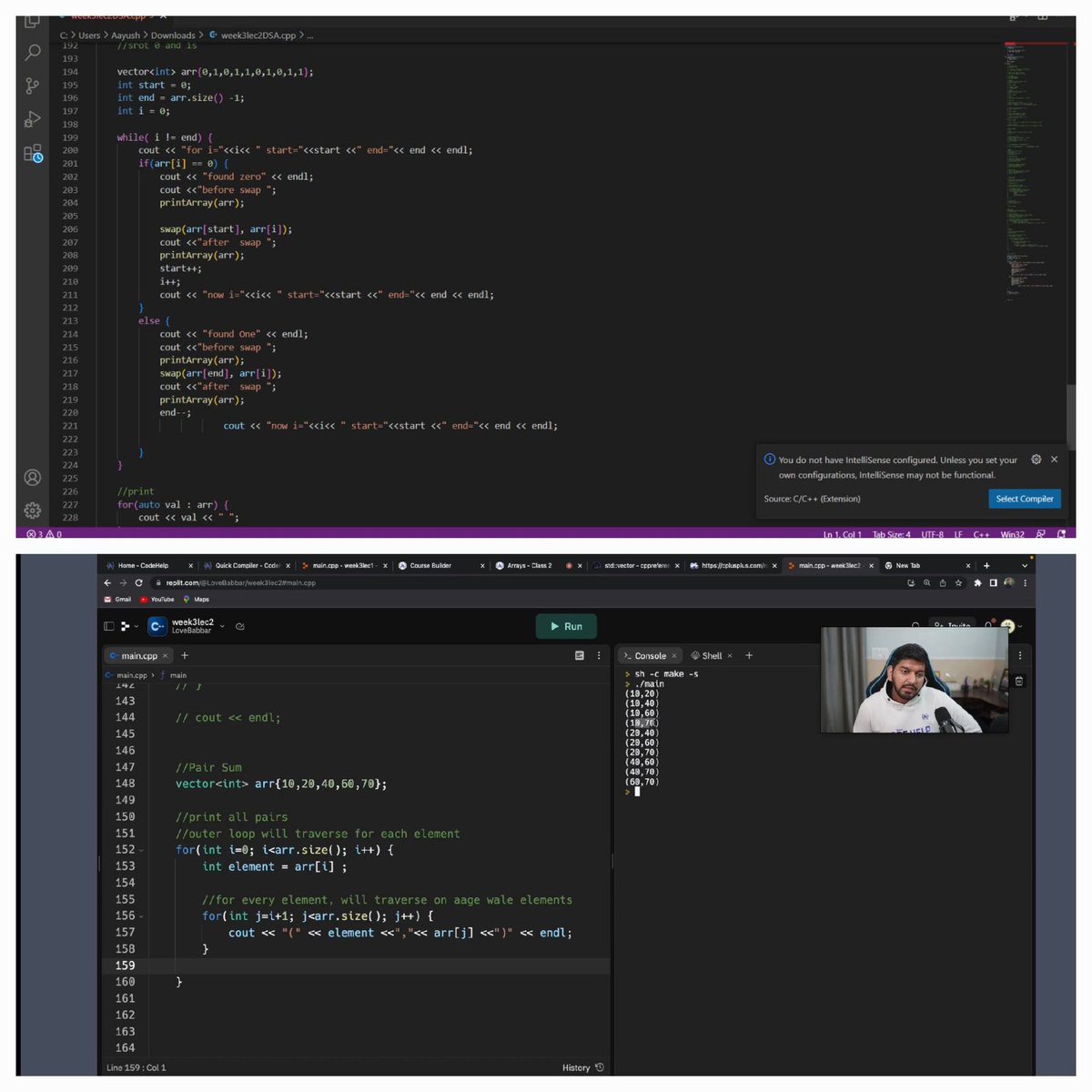Image resolution: width=1092 pixels, height=1092 pixels.
Task: Open the Run and Debug sidebar panel
Action: tap(33, 118)
